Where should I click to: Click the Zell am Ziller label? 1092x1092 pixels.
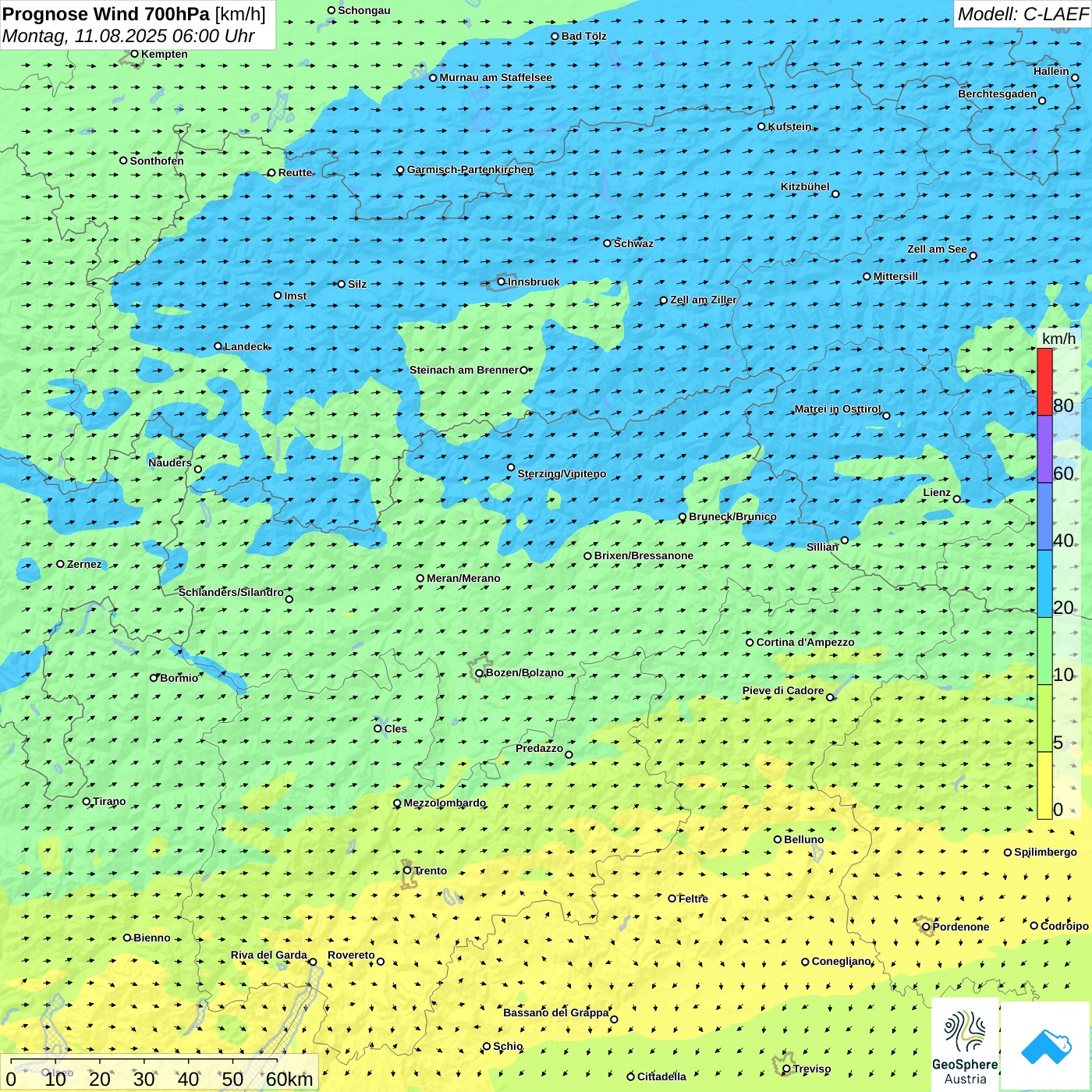pos(703,300)
